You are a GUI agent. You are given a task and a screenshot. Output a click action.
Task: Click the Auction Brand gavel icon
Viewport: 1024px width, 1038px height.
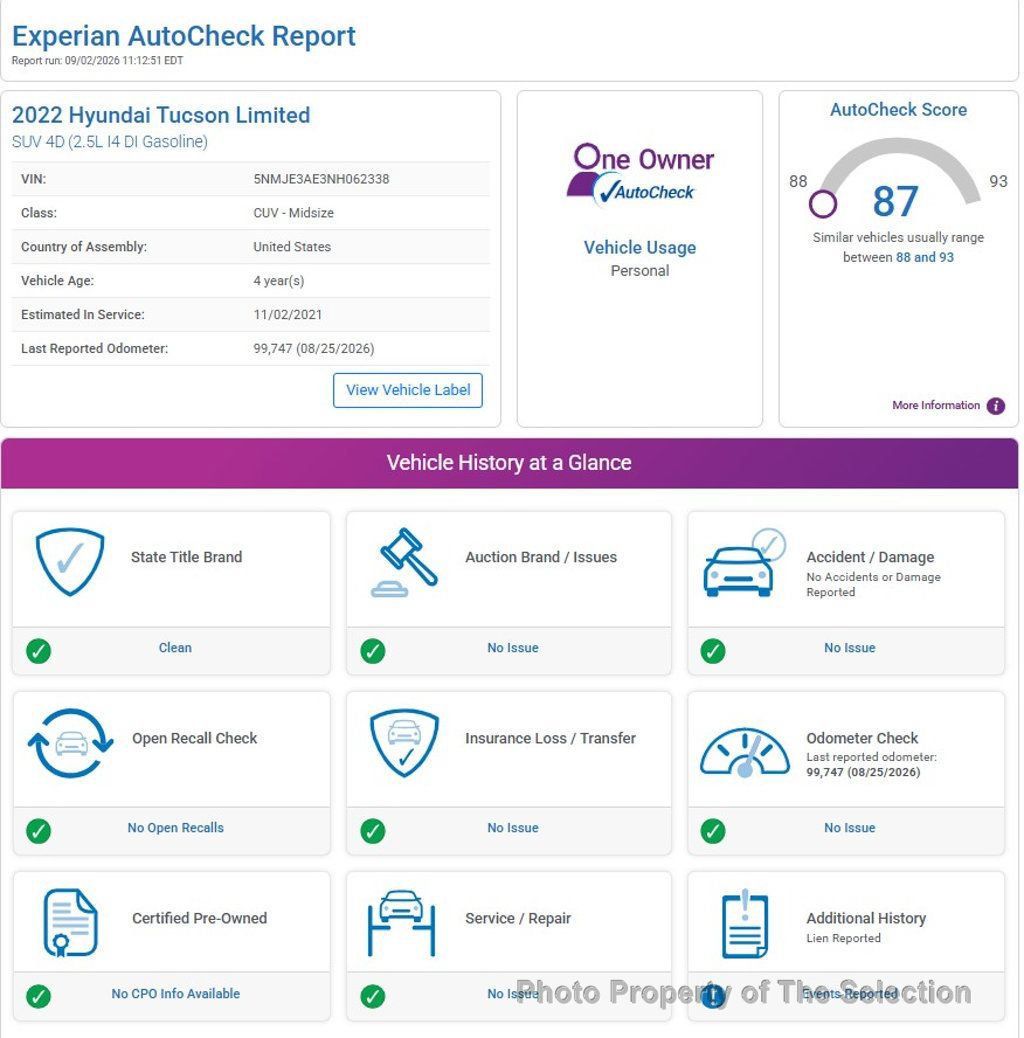click(404, 563)
